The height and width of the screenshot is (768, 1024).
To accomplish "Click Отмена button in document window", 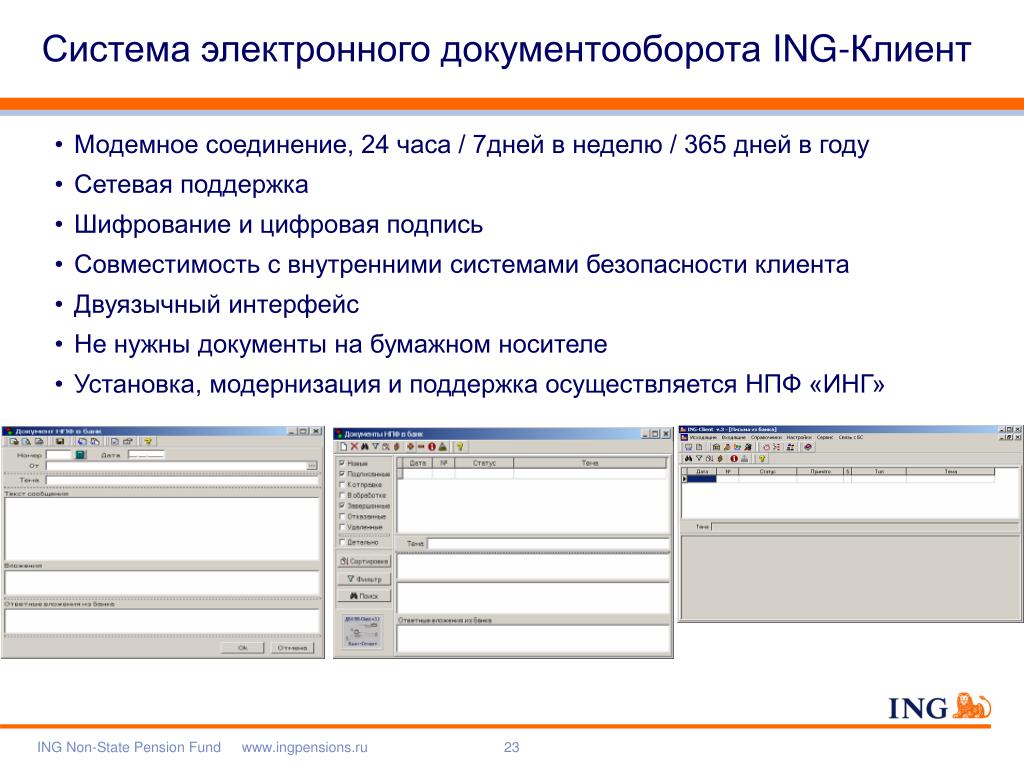I will (292, 648).
